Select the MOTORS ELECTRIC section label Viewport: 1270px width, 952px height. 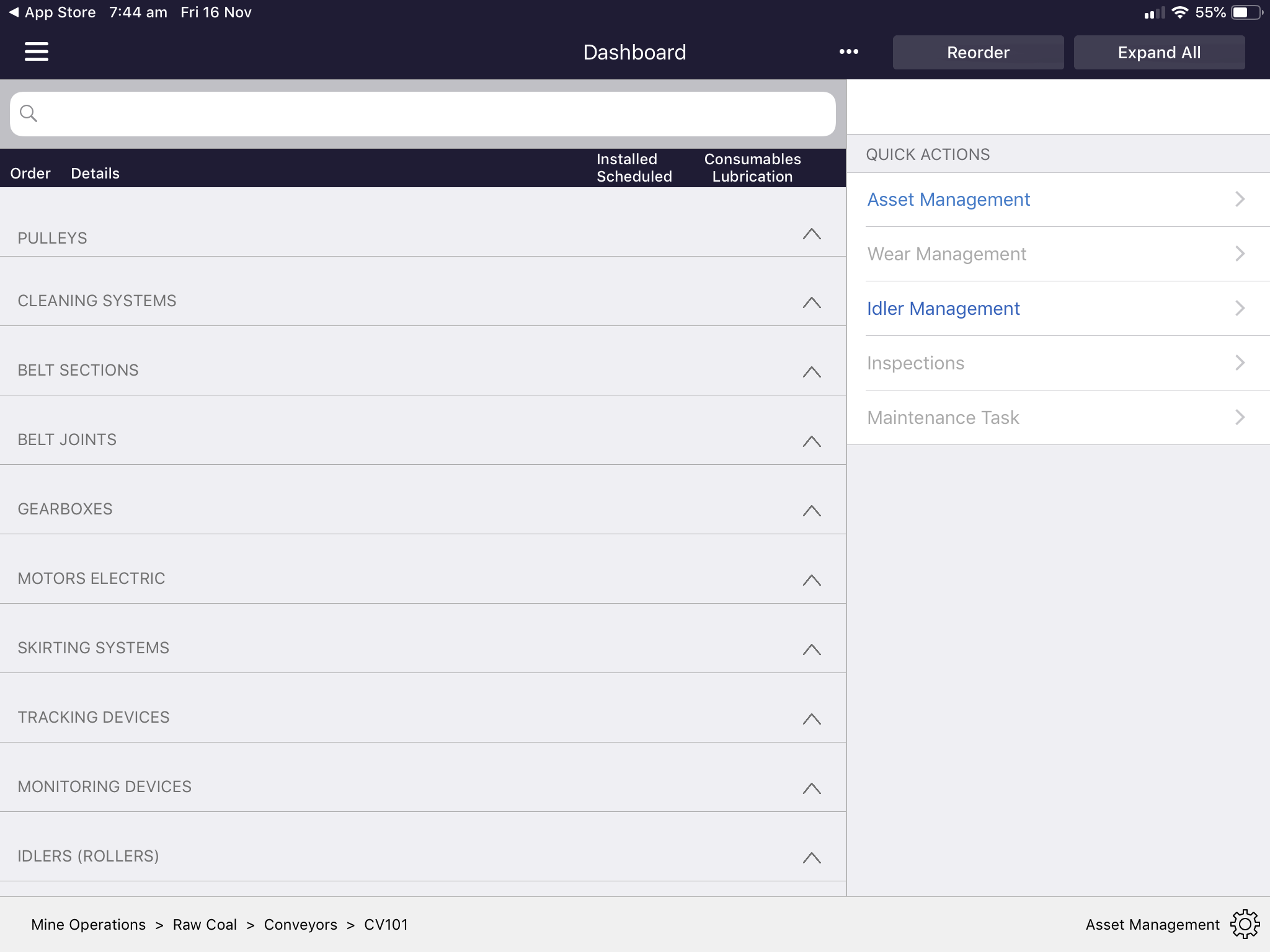(x=91, y=579)
